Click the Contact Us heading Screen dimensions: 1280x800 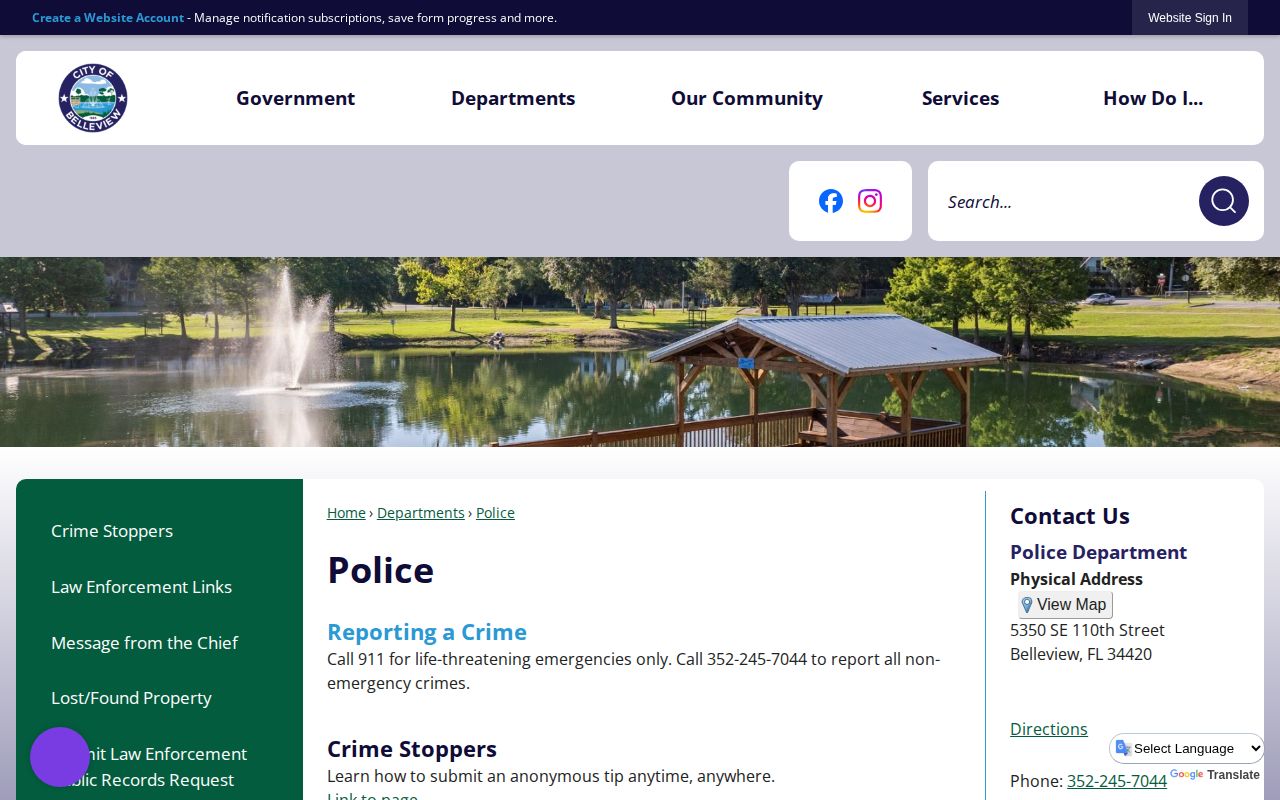(x=1070, y=516)
